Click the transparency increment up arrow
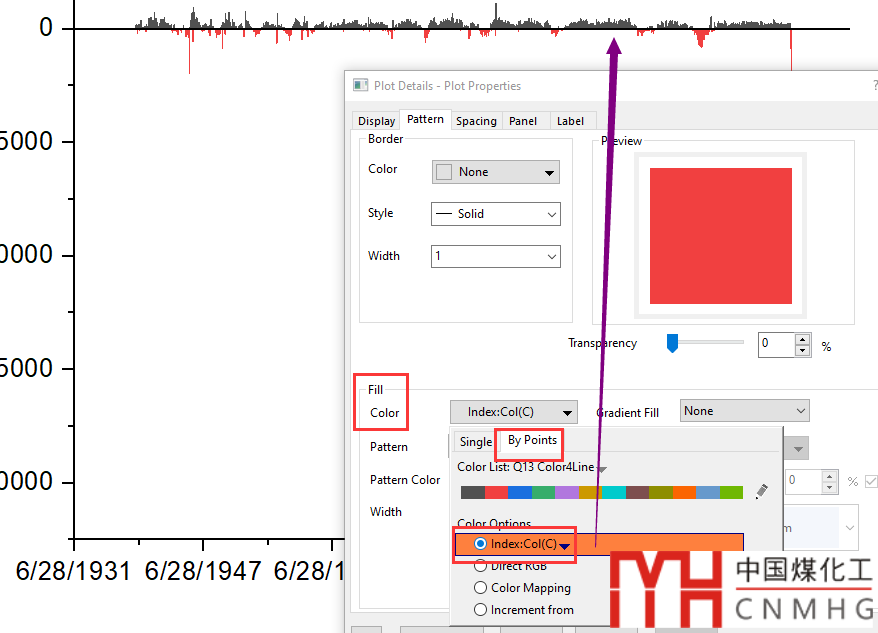Screen dimensions: 878x633 [x=802, y=339]
